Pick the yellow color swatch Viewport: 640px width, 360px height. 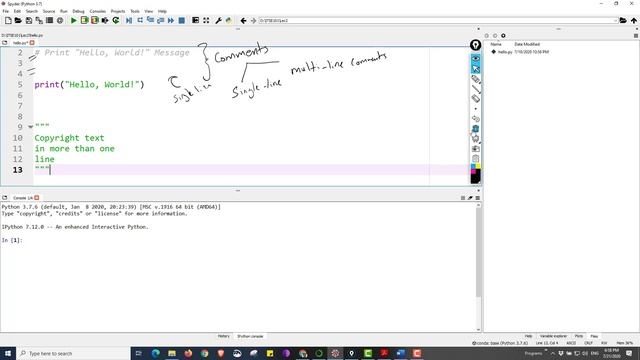[x=478, y=167]
